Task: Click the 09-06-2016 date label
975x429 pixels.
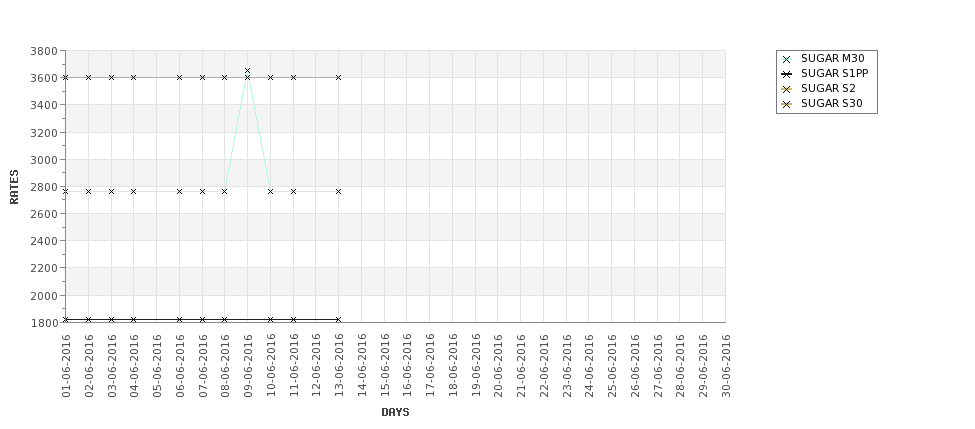Action: pyautogui.click(x=247, y=366)
